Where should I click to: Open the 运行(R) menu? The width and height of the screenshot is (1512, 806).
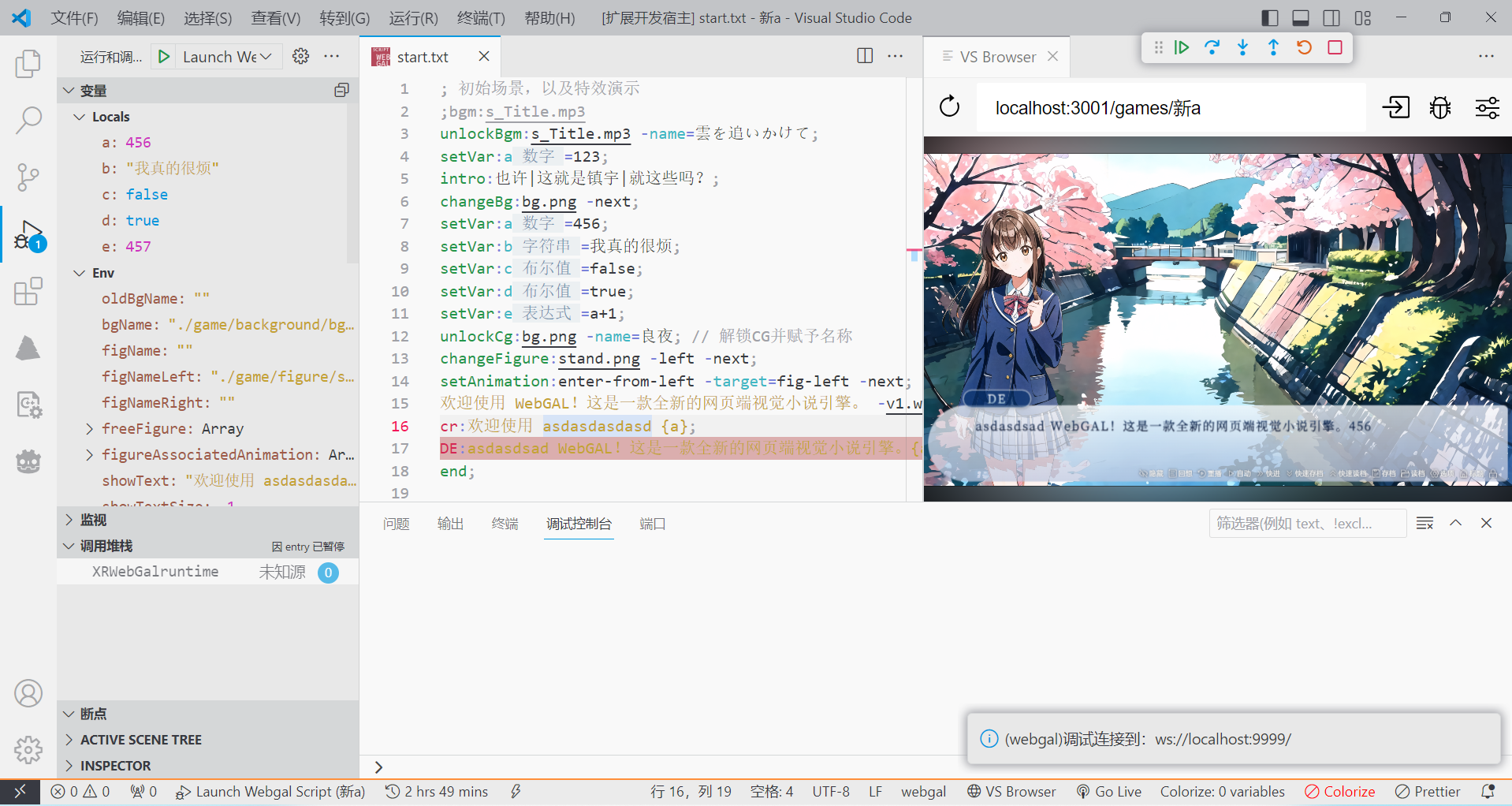pos(413,17)
